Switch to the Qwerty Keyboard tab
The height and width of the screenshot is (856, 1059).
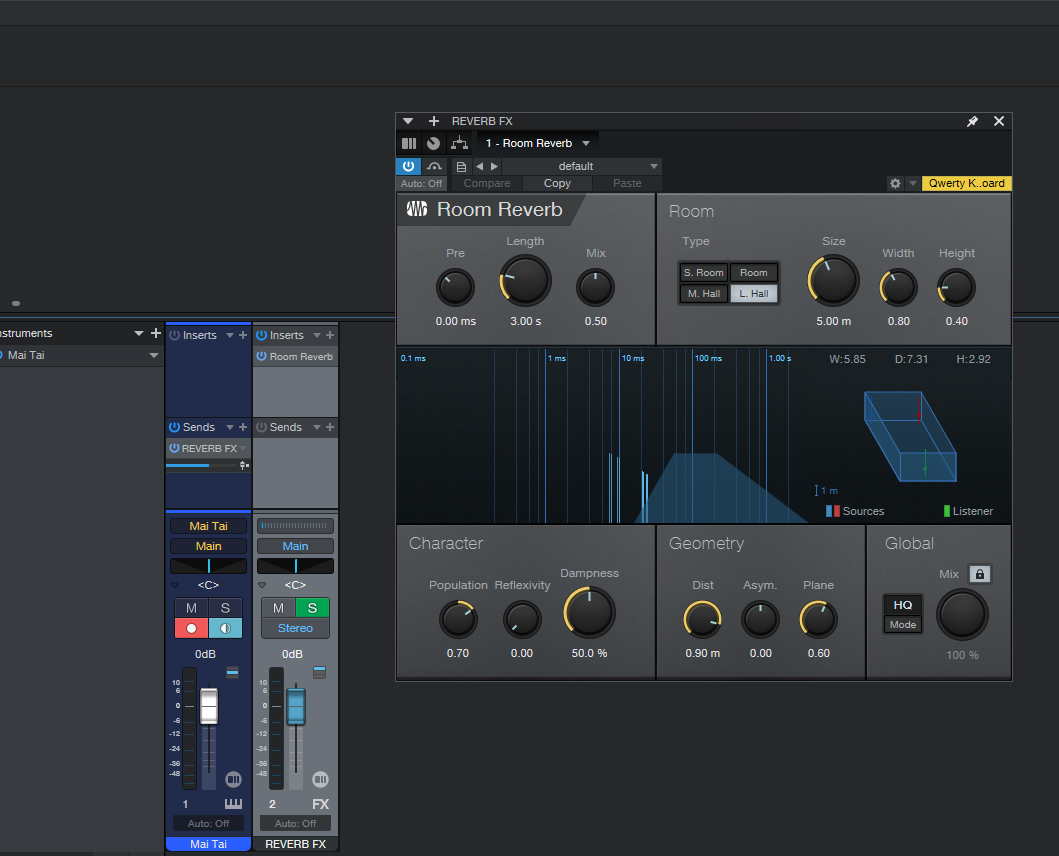pos(966,183)
